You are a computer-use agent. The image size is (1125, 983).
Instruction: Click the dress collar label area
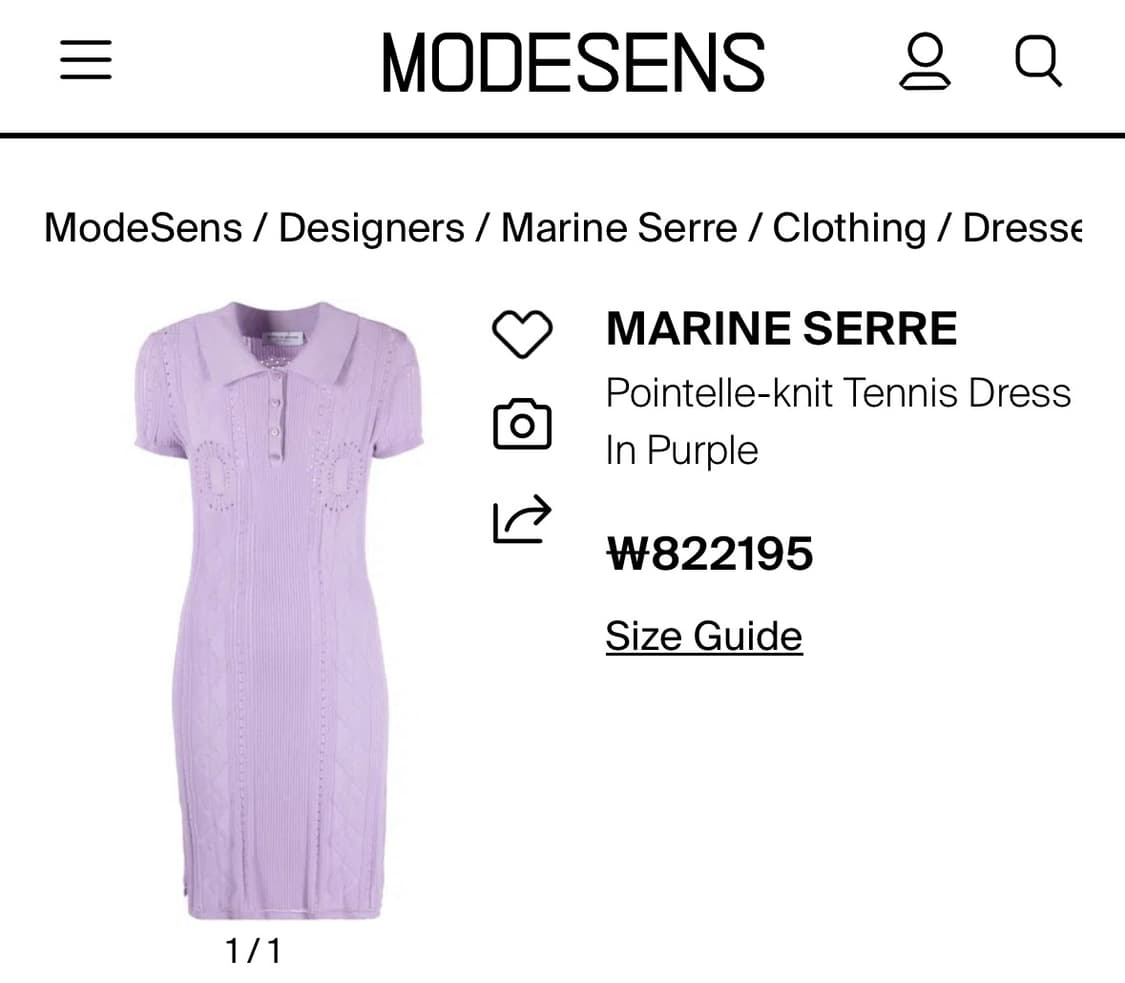pyautogui.click(x=281, y=337)
